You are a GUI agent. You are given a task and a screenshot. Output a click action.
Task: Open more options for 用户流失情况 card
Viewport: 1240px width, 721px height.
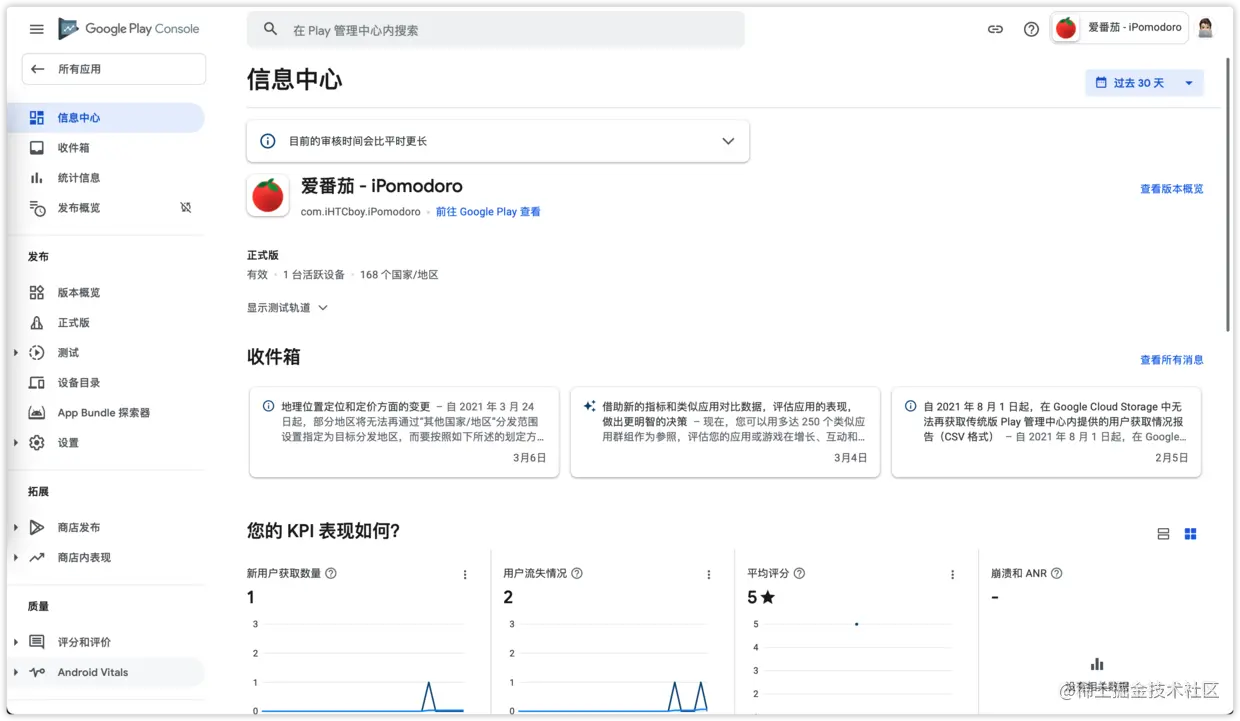tap(709, 575)
